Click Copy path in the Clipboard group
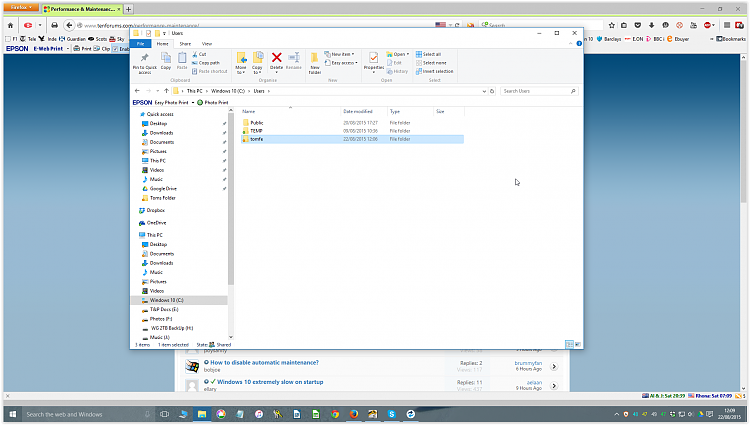 (206, 63)
